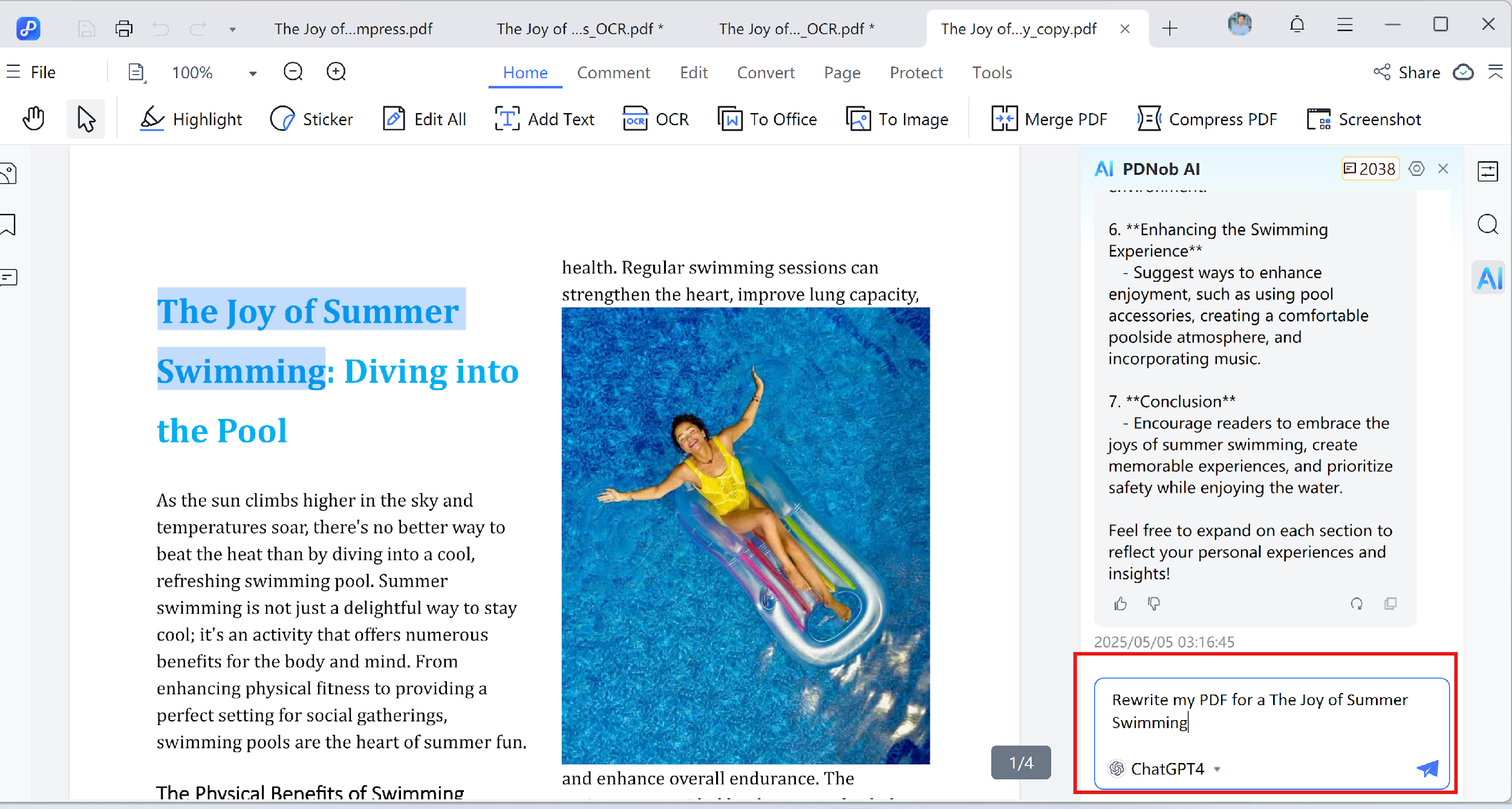
Task: Open the Bookmarks panel on the left sidebar
Action: pos(9,224)
